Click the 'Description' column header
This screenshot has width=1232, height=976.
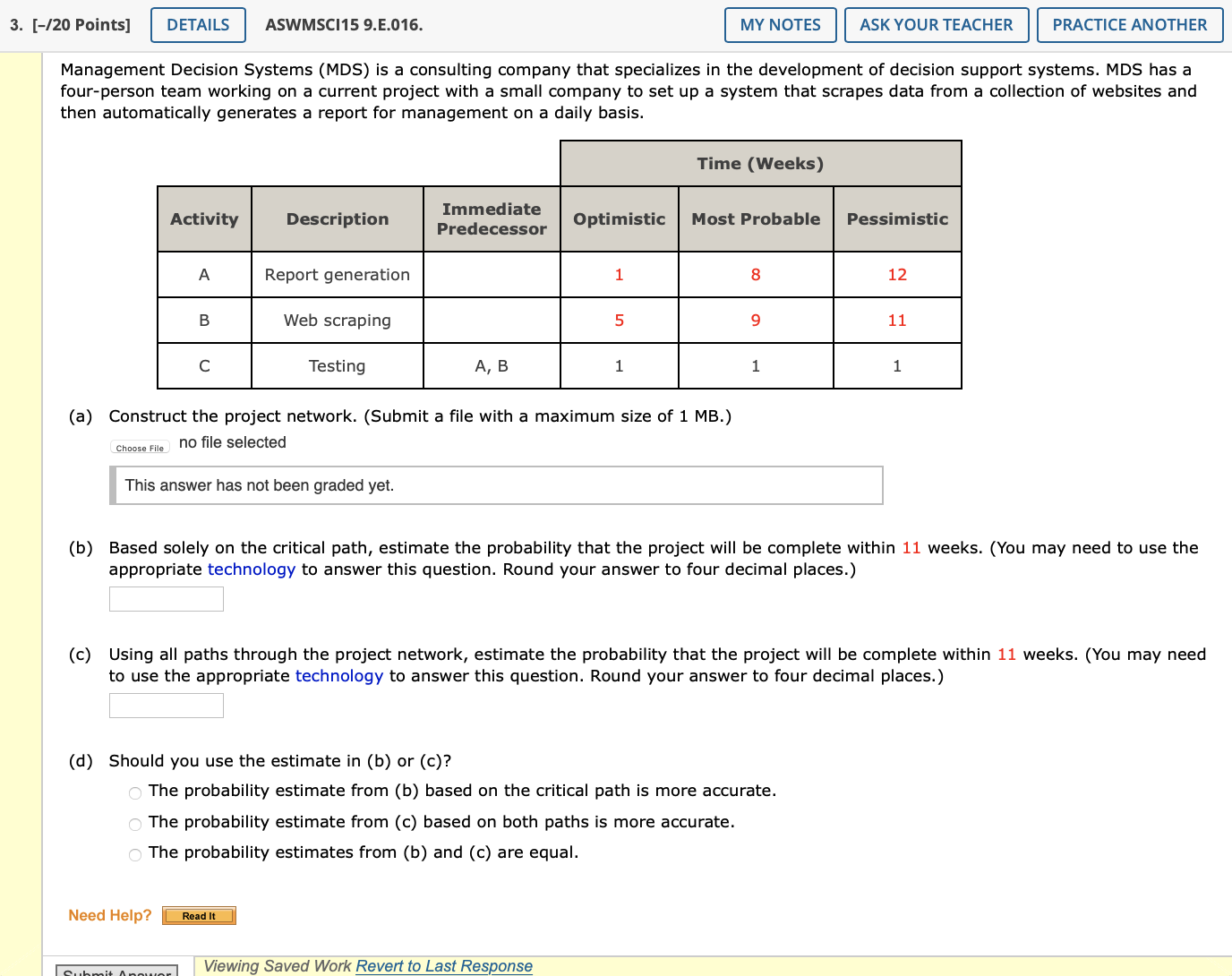tap(338, 219)
